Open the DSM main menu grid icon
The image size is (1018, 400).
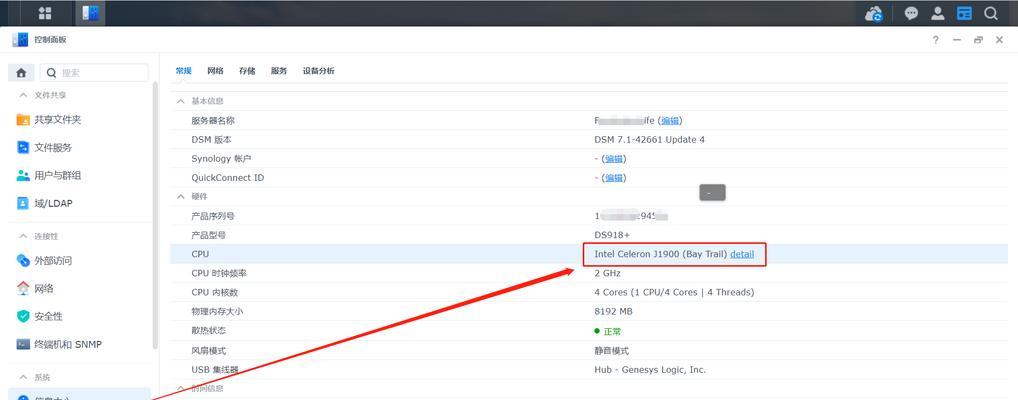(x=45, y=13)
